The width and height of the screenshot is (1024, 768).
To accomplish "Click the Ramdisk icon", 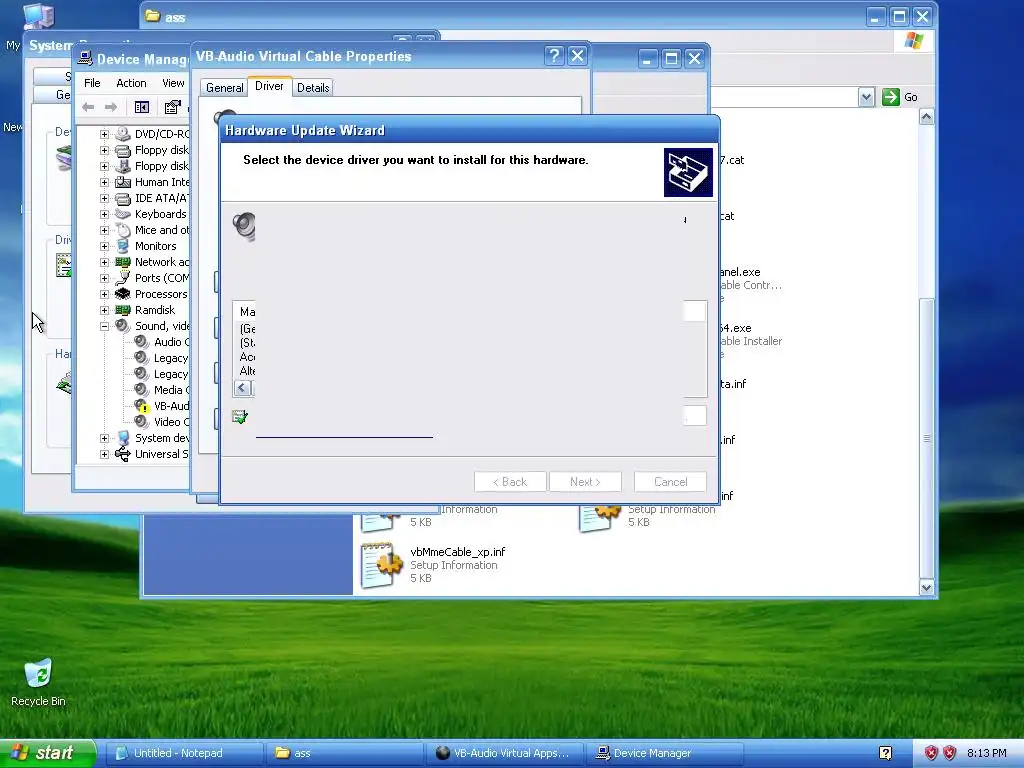I will click(123, 310).
